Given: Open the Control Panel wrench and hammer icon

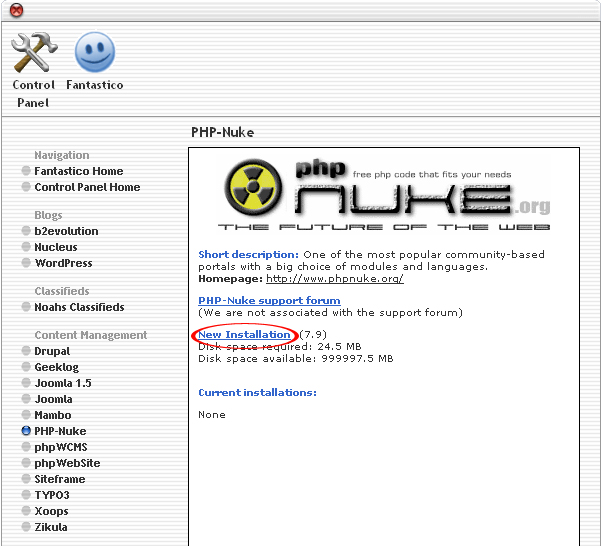Looking at the screenshot, I should [34, 52].
